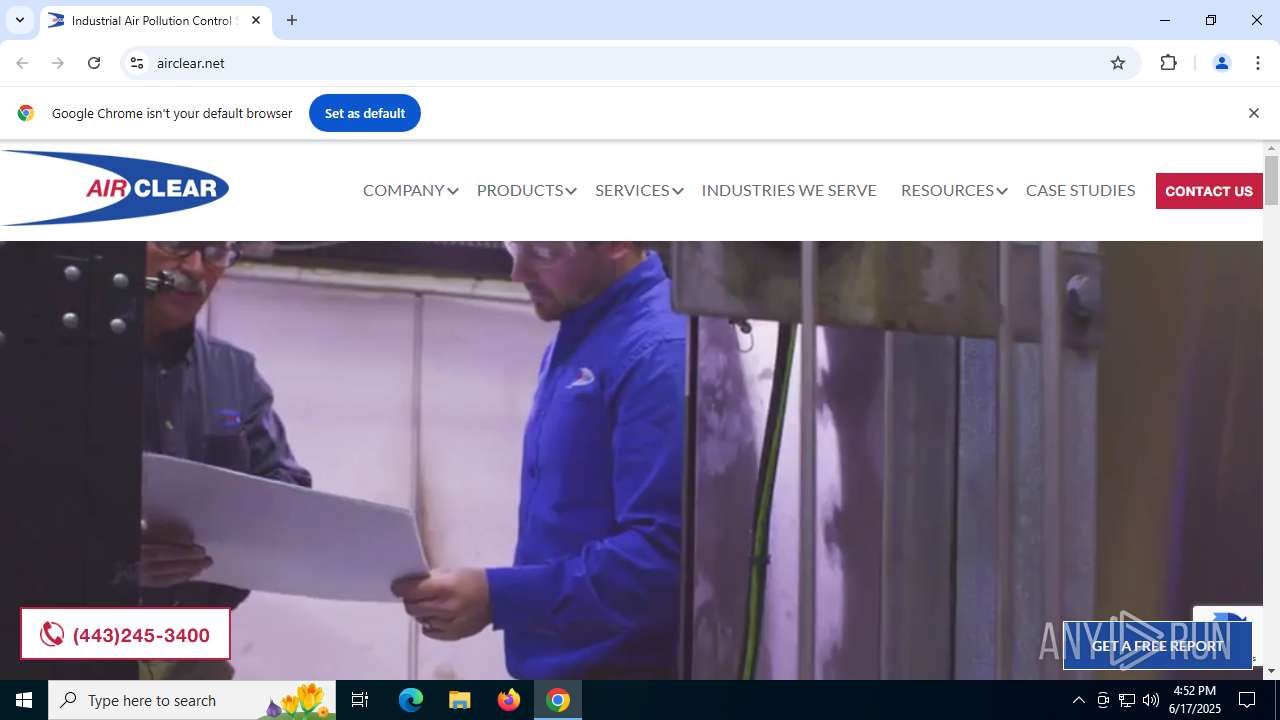Image resolution: width=1280 pixels, height=720 pixels.
Task: Open the network status tray icon
Action: (x=1127, y=700)
